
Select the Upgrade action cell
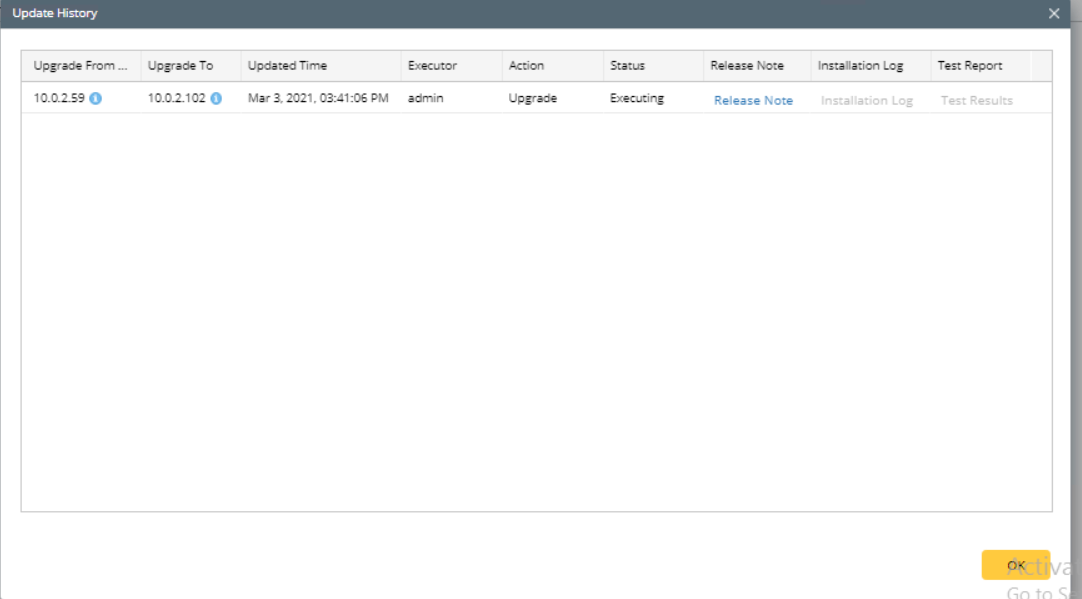pyautogui.click(x=553, y=98)
